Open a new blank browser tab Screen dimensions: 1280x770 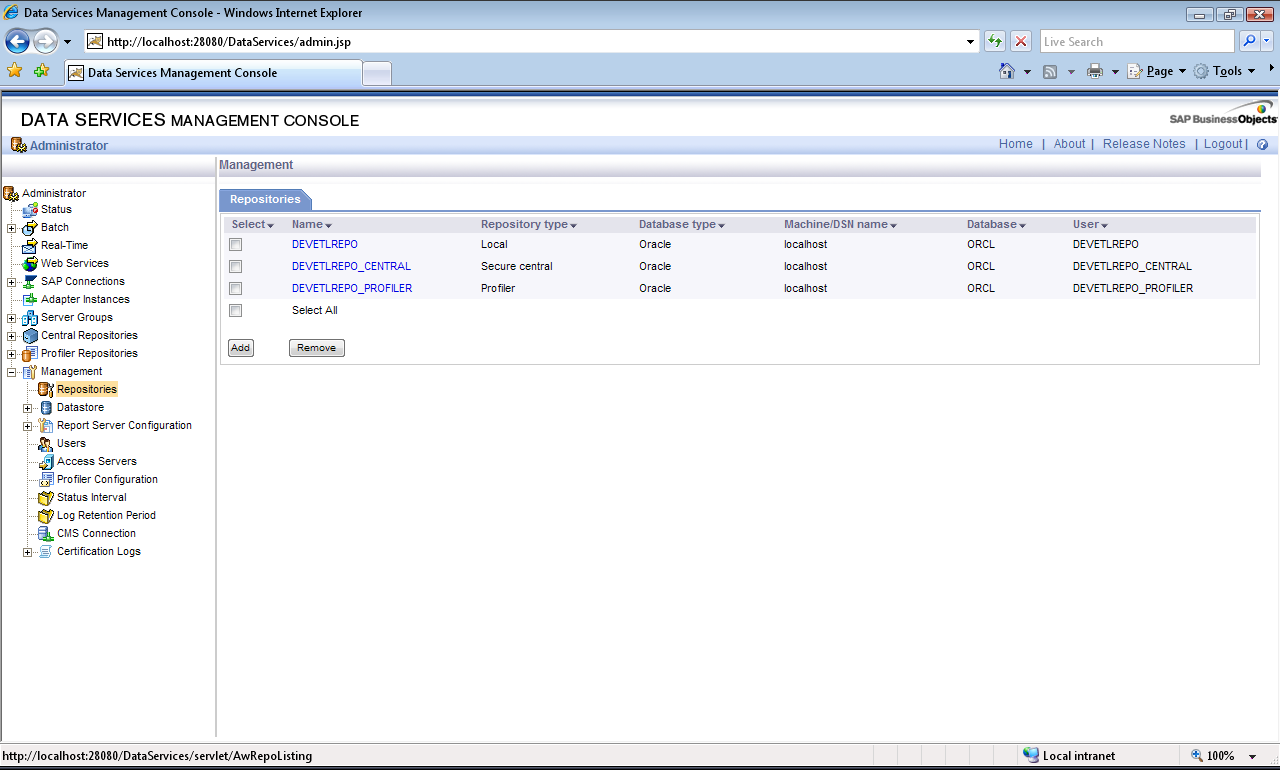pyautogui.click(x=377, y=73)
